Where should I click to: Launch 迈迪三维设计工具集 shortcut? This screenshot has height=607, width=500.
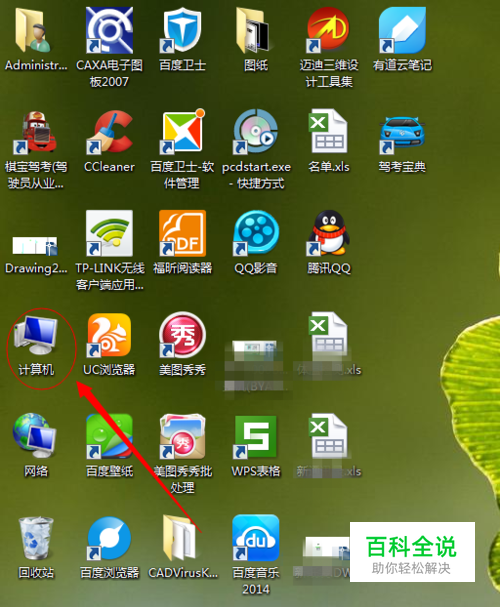click(328, 30)
